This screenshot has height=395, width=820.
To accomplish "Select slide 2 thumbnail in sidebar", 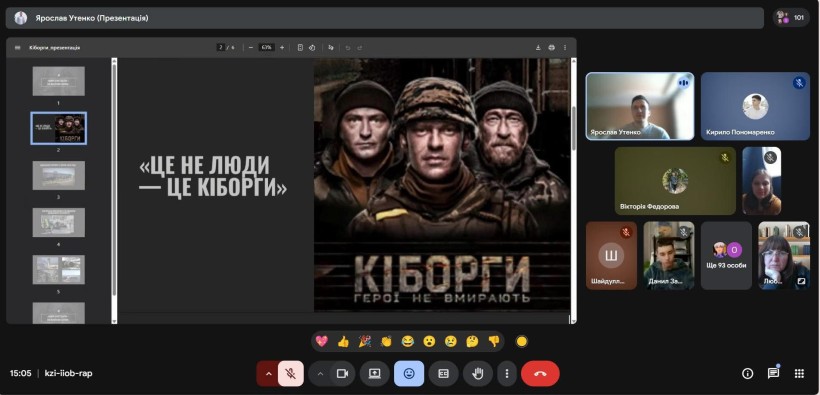I will tap(59, 128).
